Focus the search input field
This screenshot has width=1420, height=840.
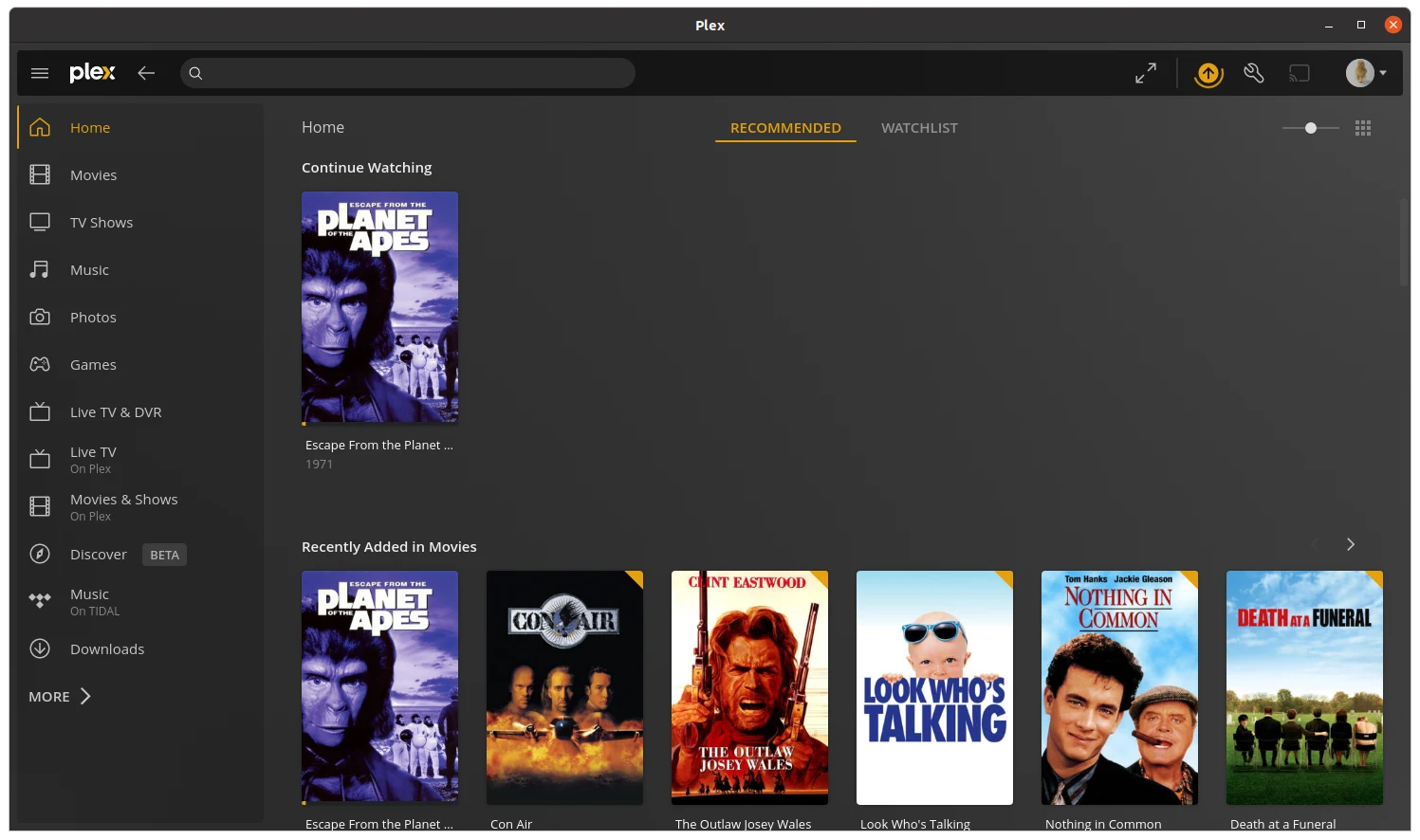408,73
